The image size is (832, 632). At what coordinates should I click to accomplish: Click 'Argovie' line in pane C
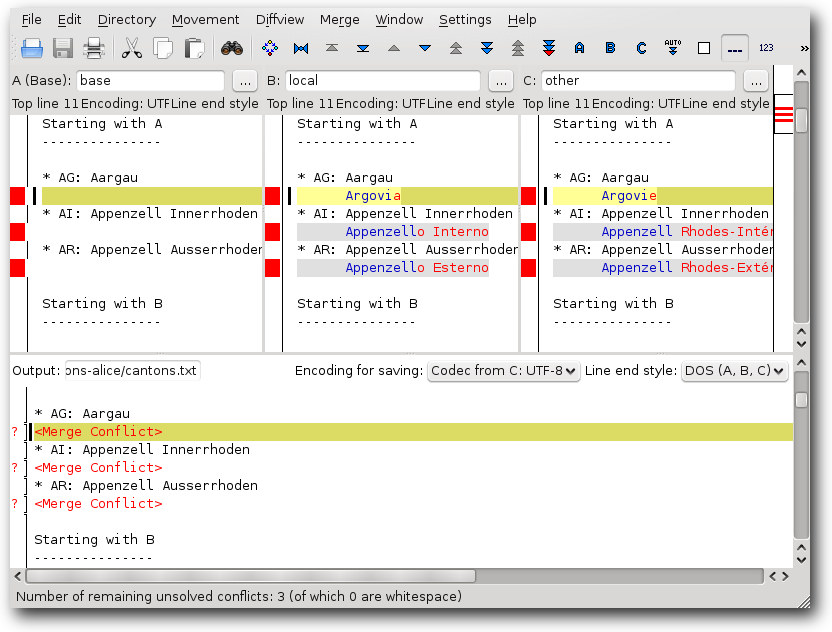[x=629, y=196]
